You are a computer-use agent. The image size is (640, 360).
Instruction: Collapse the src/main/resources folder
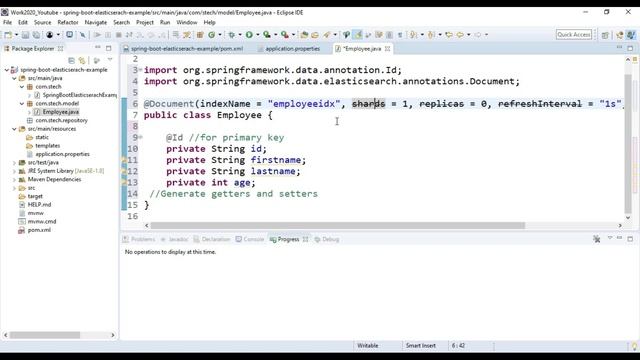[x=14, y=129]
